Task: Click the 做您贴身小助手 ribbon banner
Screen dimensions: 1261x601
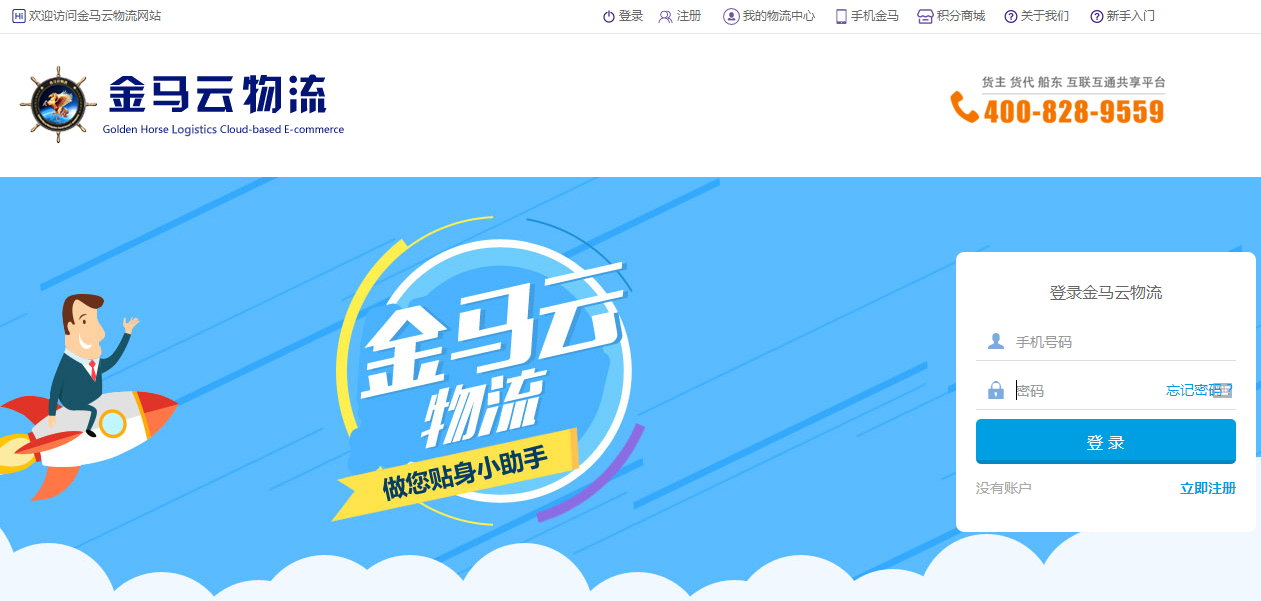Action: coord(457,475)
